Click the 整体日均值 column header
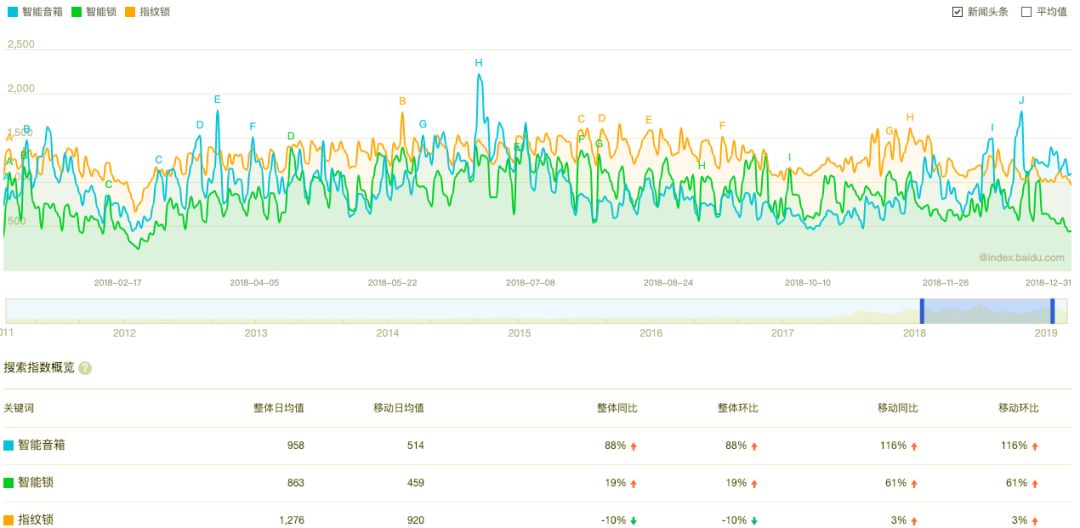 (278, 408)
